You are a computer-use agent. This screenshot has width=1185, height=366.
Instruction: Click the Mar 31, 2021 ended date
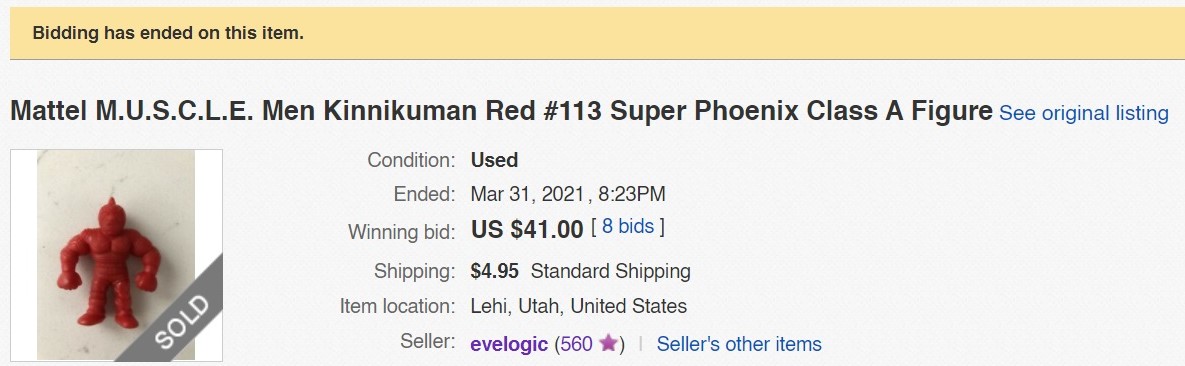click(528, 194)
